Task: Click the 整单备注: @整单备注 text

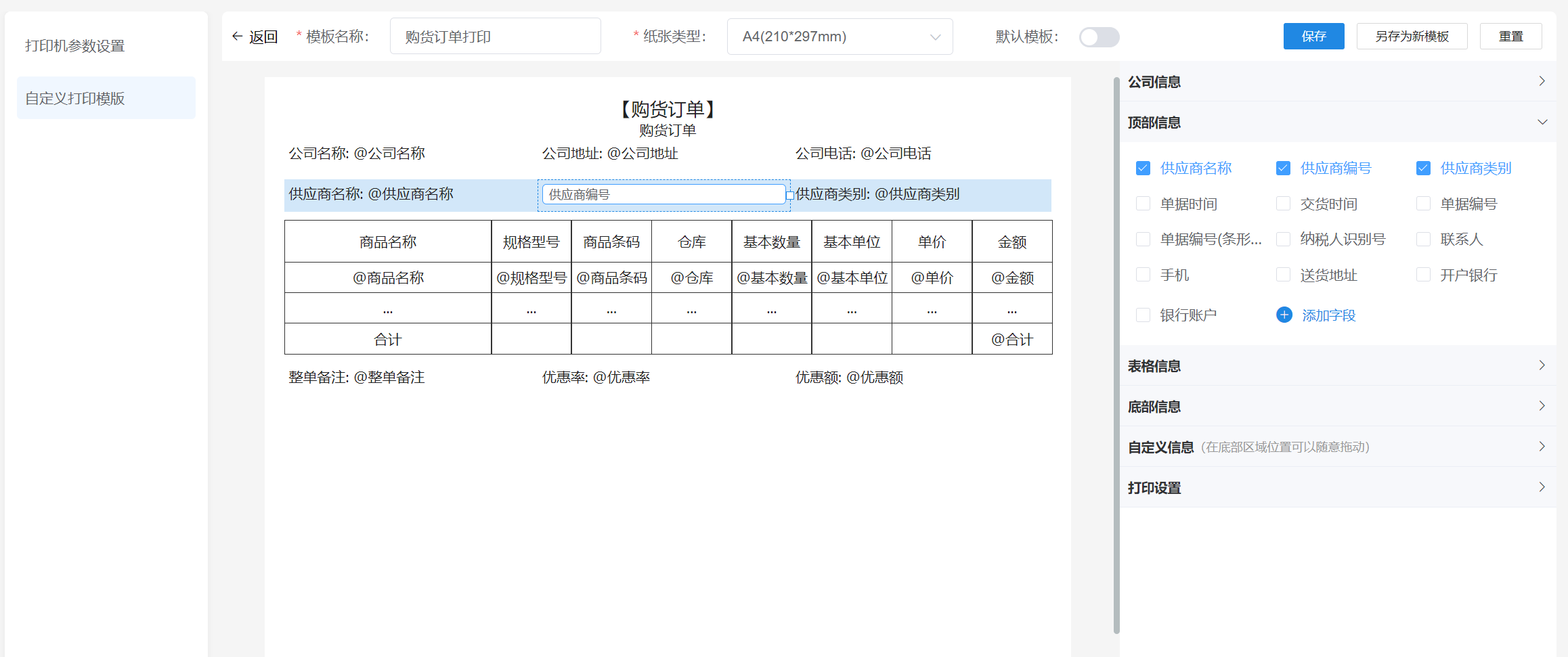Action: click(357, 378)
